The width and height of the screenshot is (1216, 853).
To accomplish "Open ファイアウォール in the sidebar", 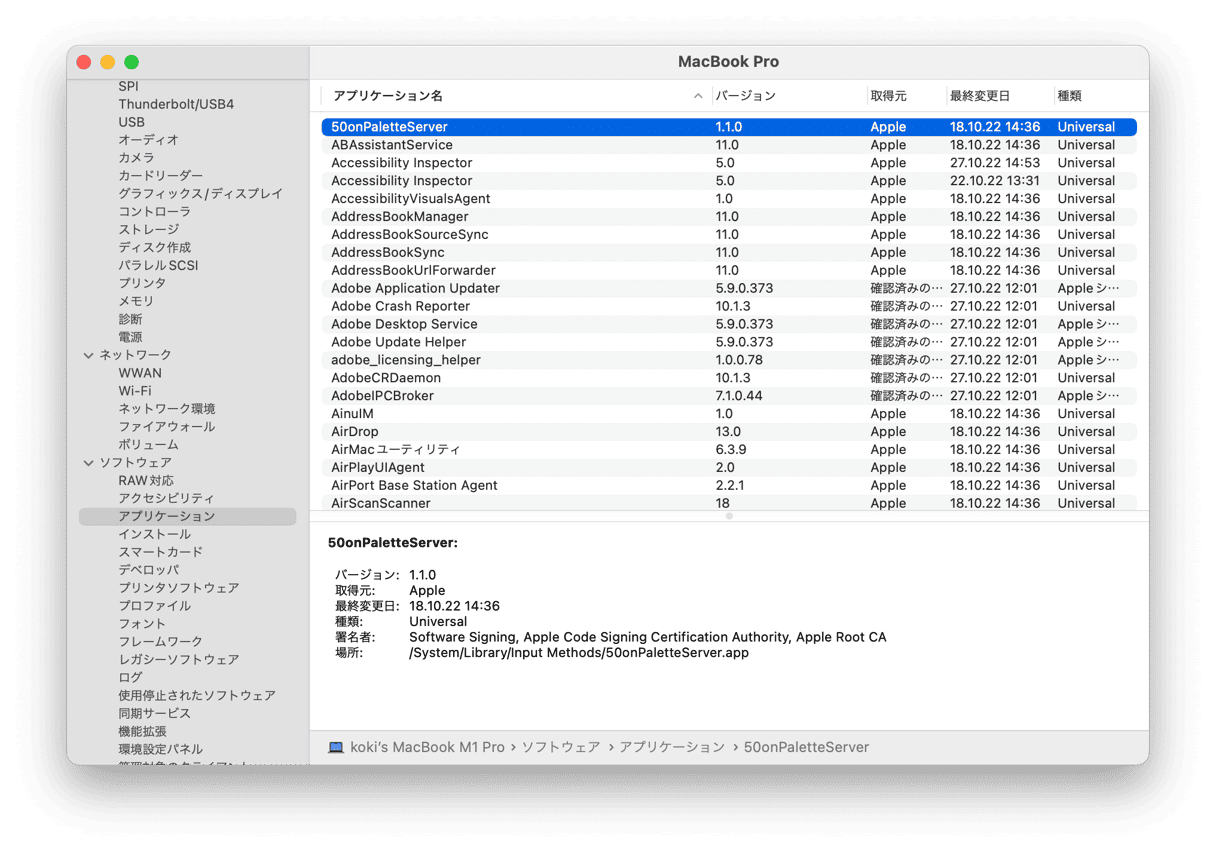I will click(167, 427).
